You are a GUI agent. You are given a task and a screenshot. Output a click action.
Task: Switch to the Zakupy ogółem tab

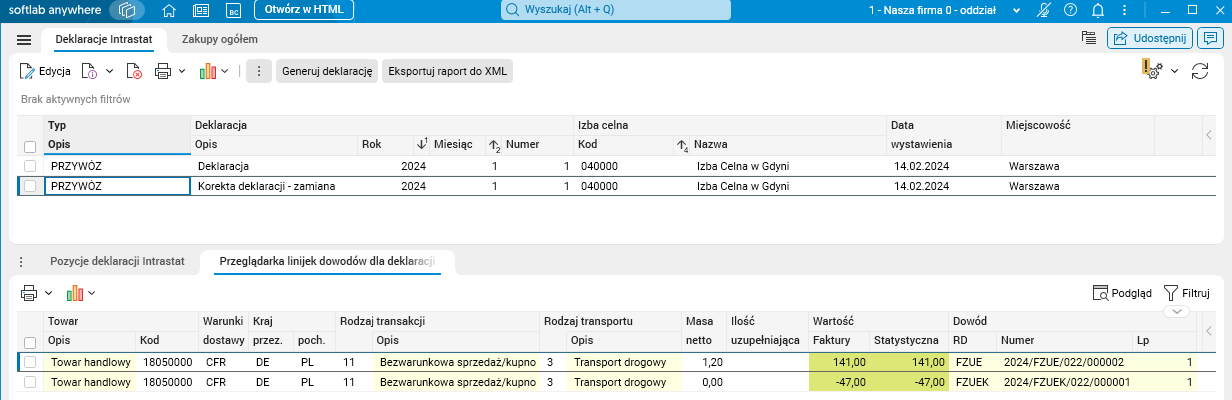pos(220,39)
